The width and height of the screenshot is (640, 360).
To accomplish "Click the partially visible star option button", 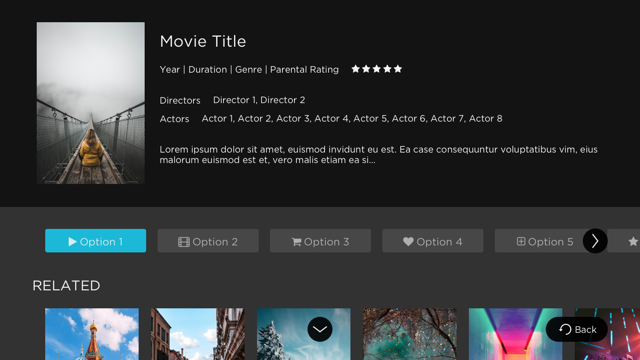I will [623, 241].
